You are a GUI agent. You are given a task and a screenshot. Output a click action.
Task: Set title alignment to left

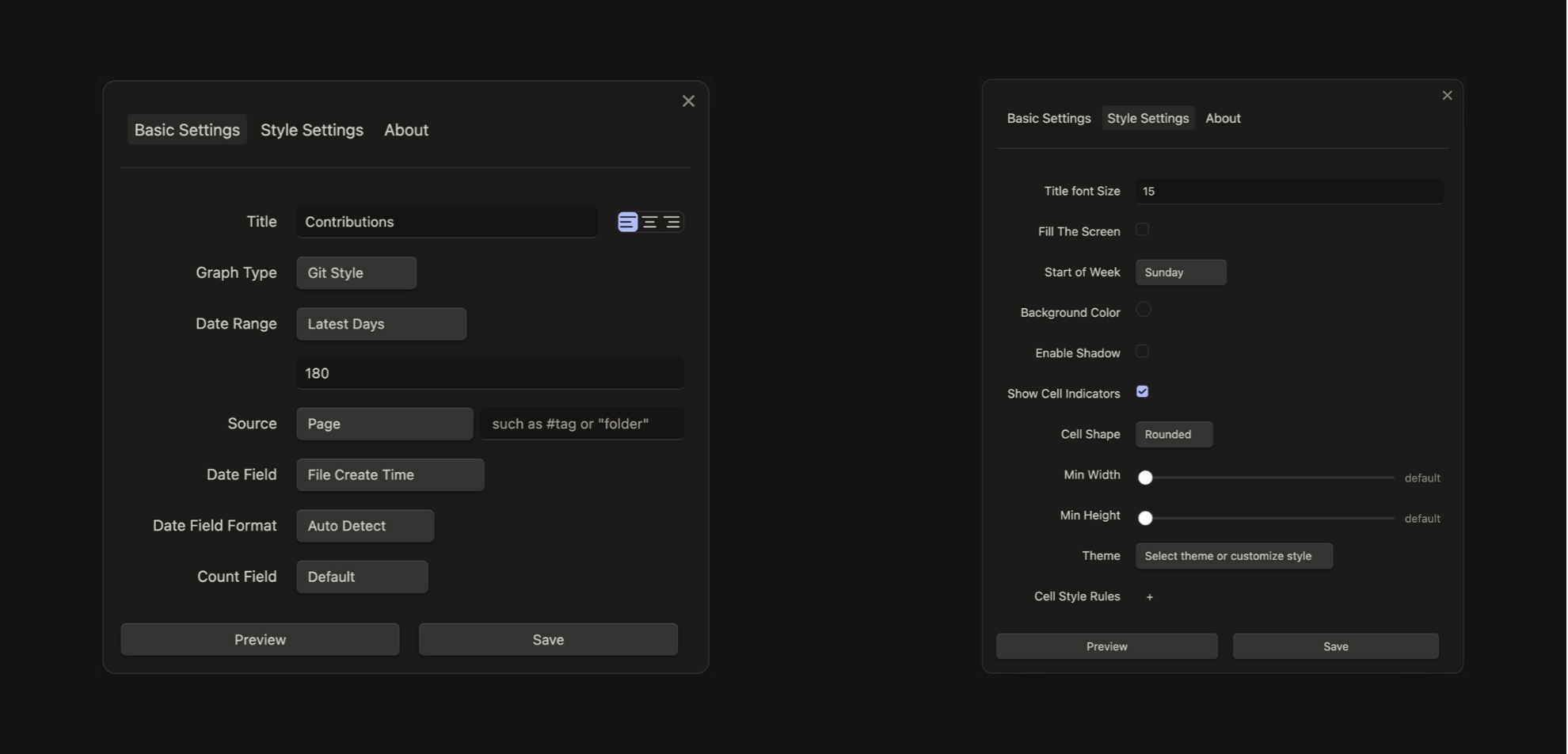627,222
